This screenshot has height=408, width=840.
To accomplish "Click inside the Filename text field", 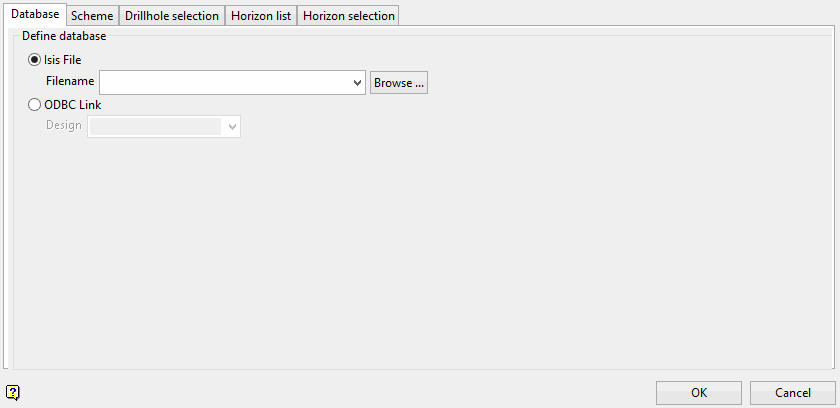I will tap(225, 83).
